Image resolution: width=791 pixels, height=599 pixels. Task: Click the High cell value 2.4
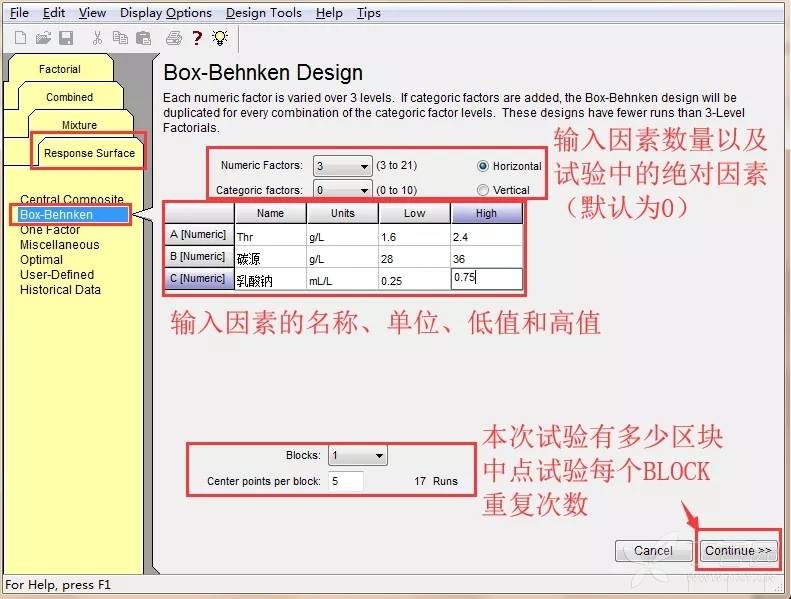click(486, 236)
